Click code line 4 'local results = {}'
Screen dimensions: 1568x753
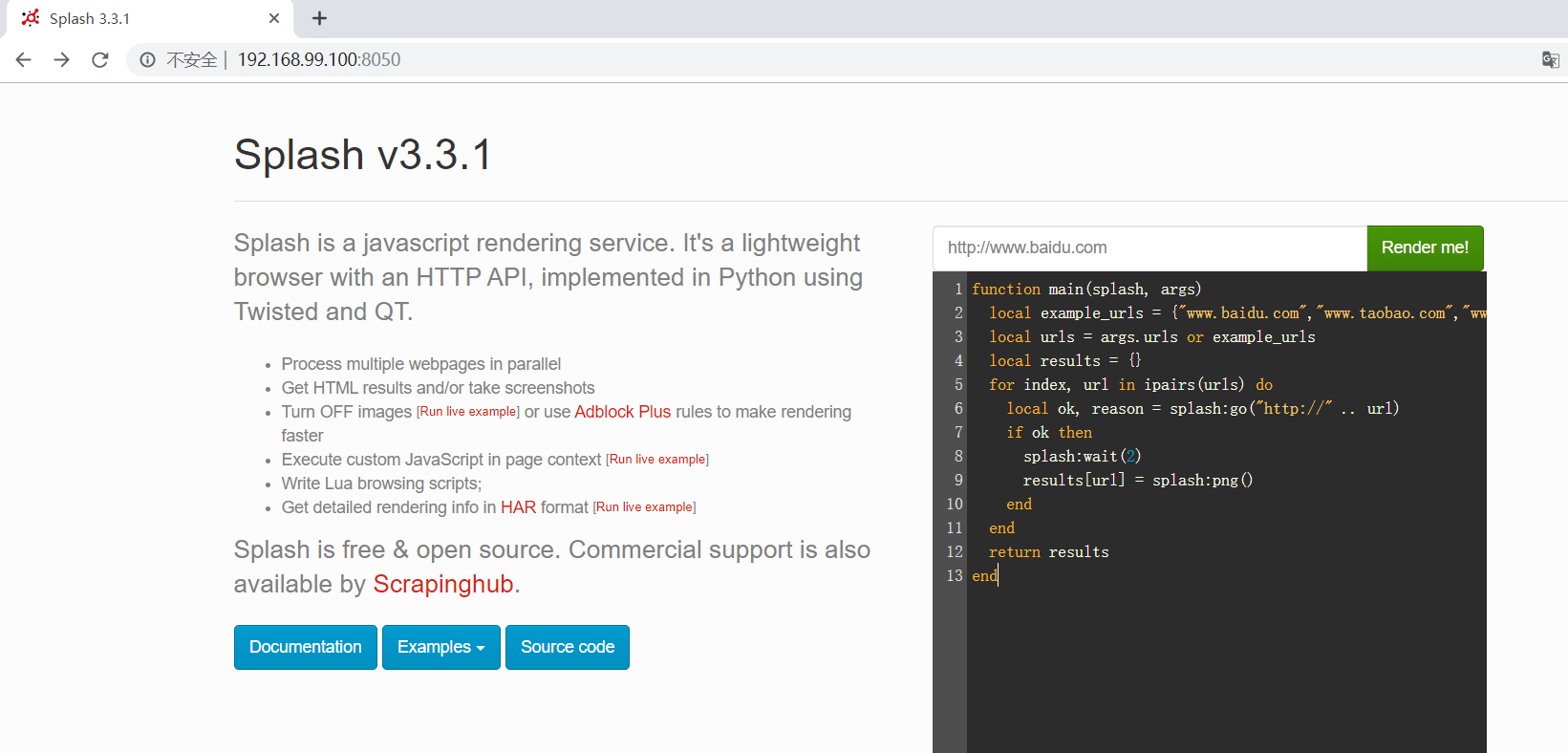[x=1065, y=360]
